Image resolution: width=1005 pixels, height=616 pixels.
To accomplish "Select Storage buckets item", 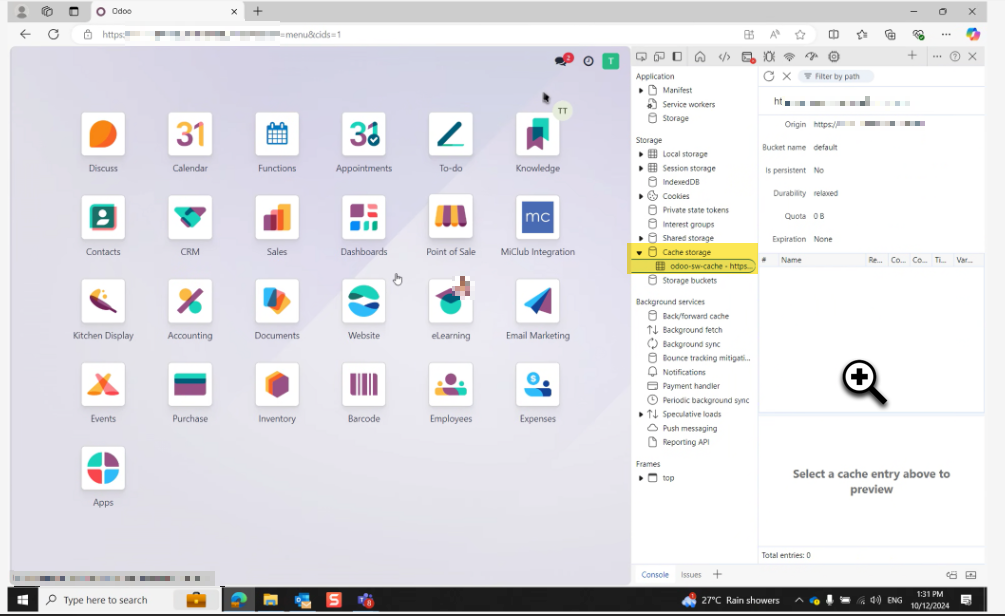I will 690,280.
